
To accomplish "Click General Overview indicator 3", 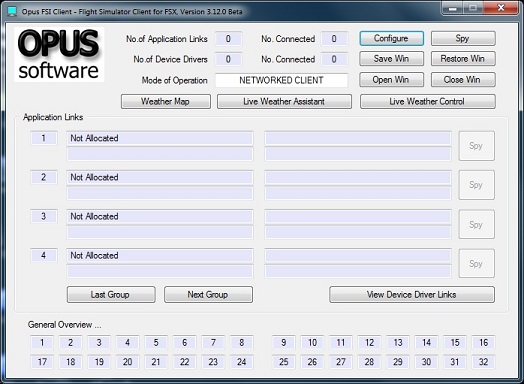I will (x=99, y=343).
